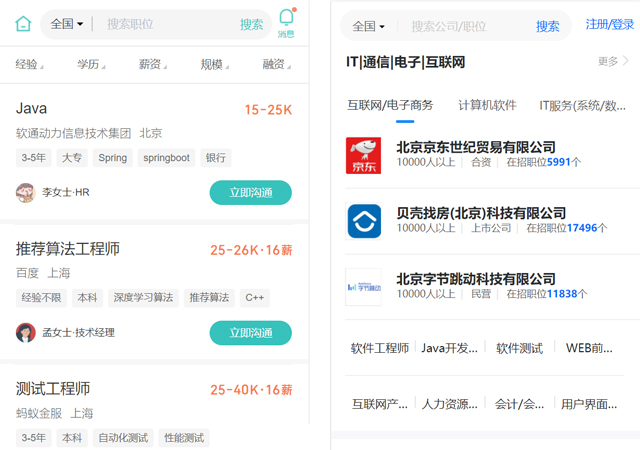Image resolution: width=640 pixels, height=450 pixels.
Task: Click the Spring tag on Java job
Action: tap(113, 158)
